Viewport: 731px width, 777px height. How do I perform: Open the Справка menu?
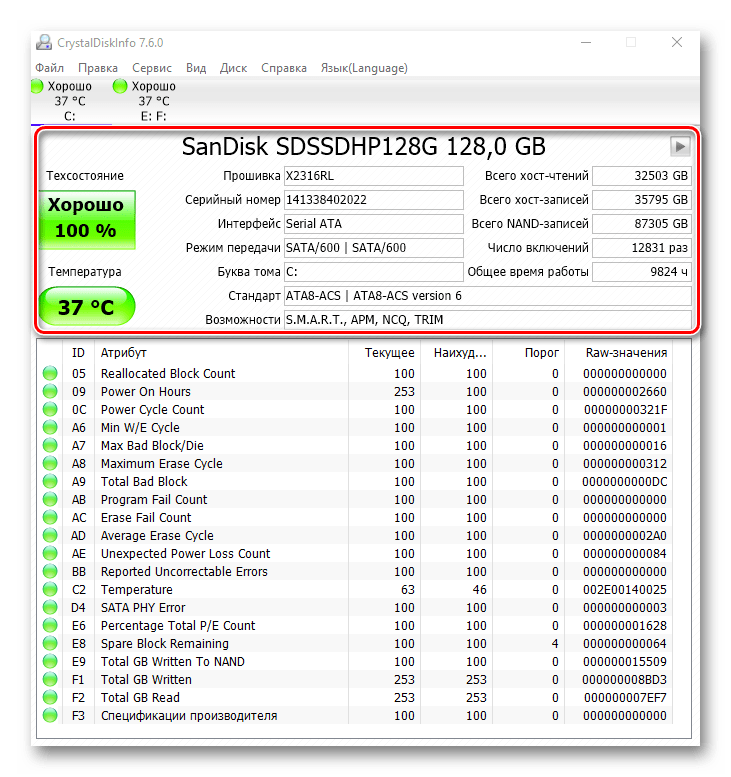[x=284, y=68]
